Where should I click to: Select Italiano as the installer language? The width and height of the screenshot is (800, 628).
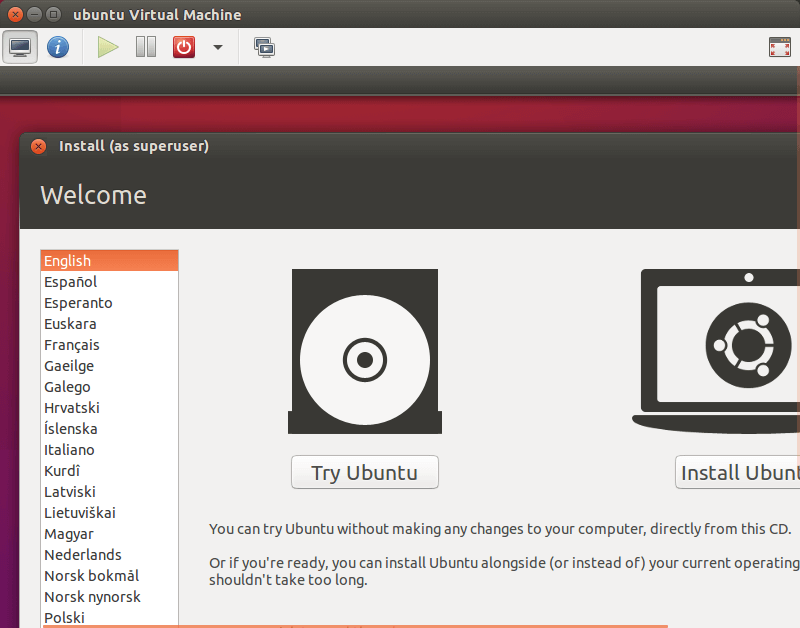pyautogui.click(x=69, y=450)
